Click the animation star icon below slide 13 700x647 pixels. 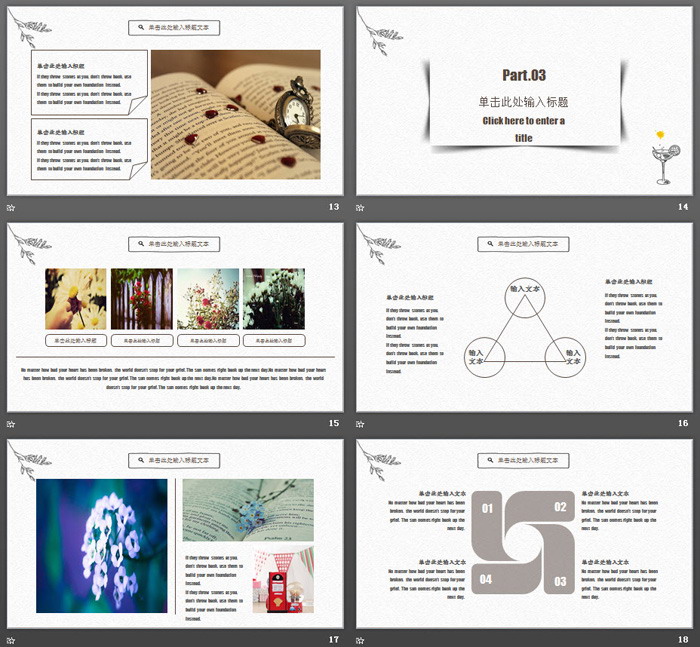pos(11,207)
